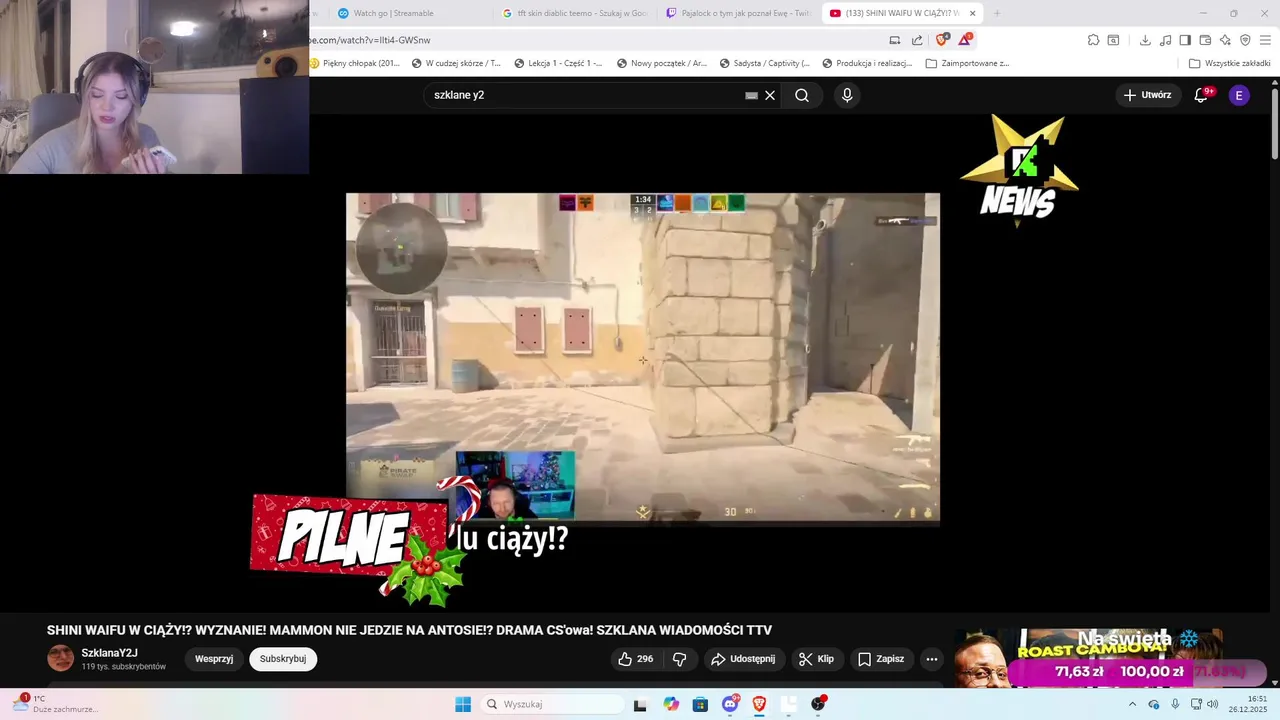Close the SHINI WAIFU W CIĄŻY tab
The height and width of the screenshot is (720, 1280).
point(972,13)
